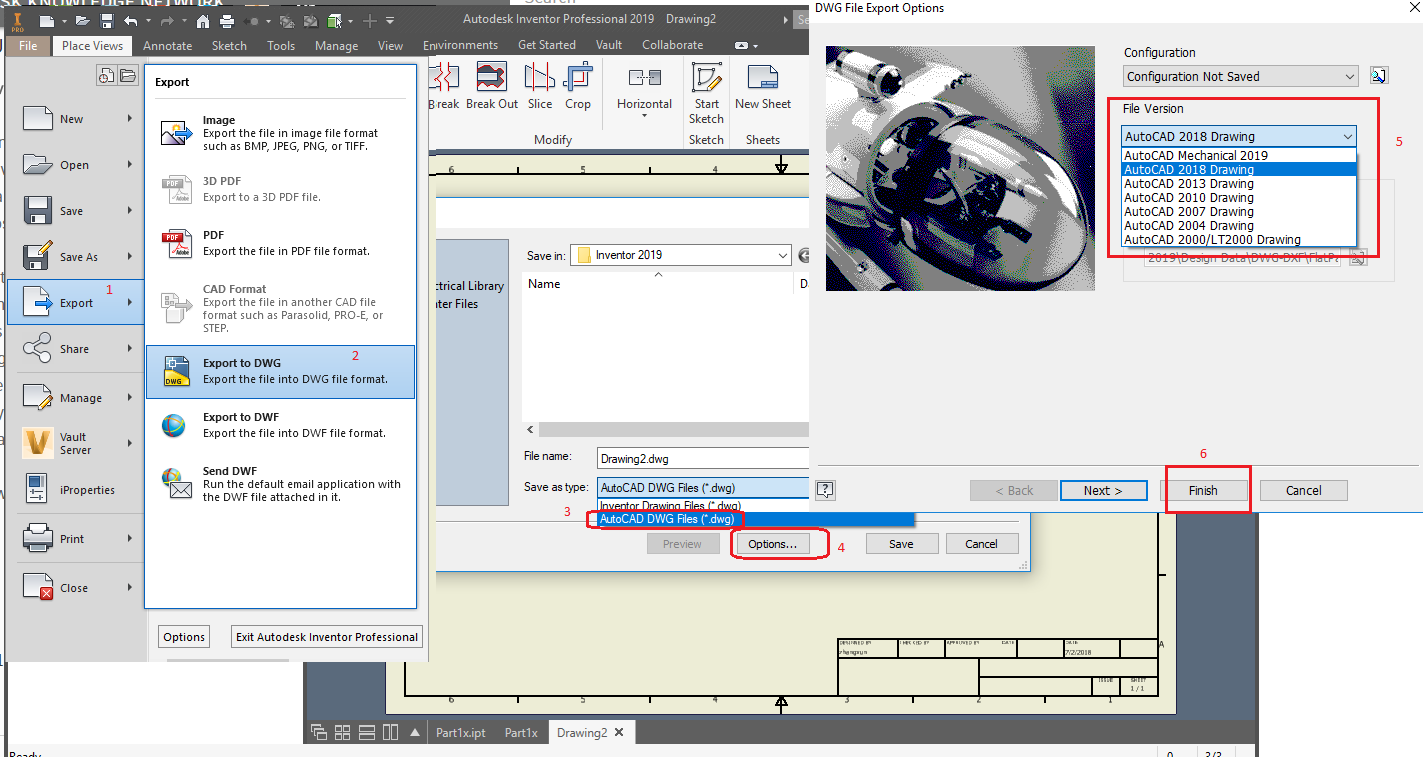Switch to the Part1x.ipt document tab
This screenshot has height=757, width=1423.
461,732
